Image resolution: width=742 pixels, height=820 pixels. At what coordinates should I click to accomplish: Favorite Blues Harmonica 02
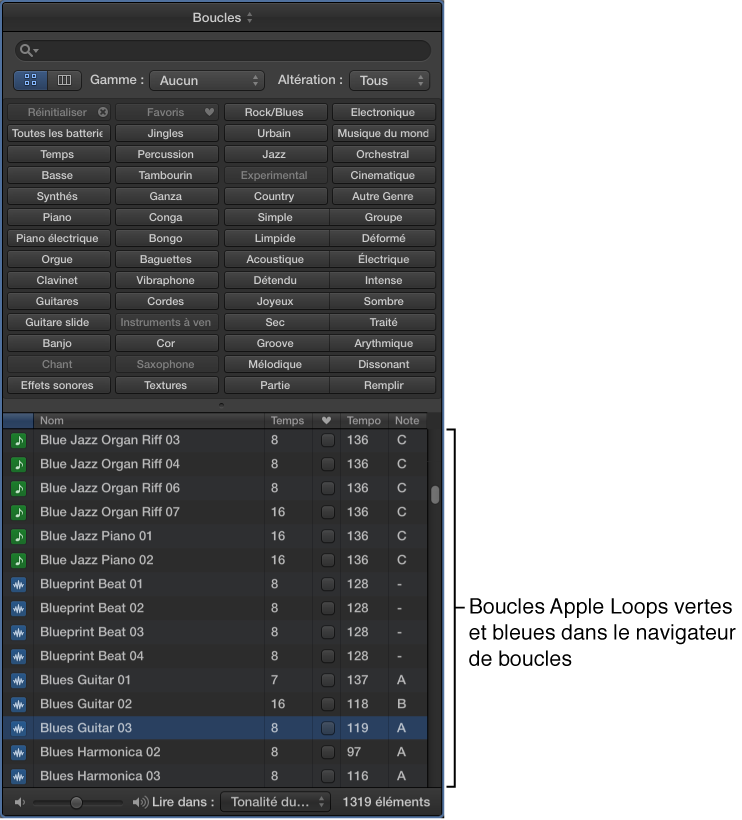tap(328, 753)
